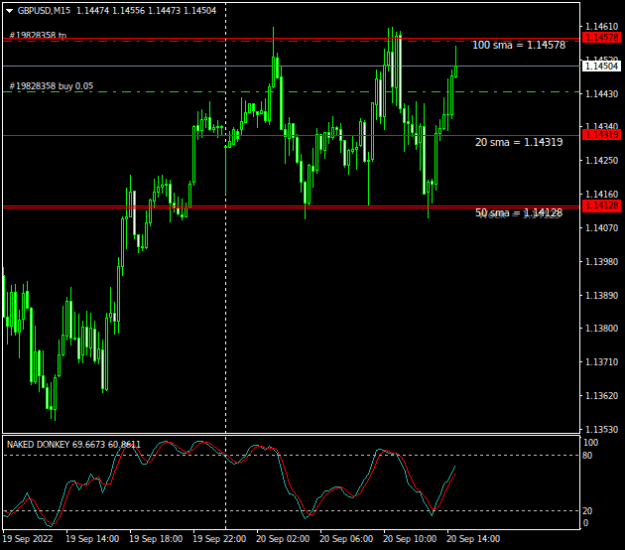Click the 1.13620 price scale value
The width and height of the screenshot is (625, 550).
pyautogui.click(x=601, y=396)
